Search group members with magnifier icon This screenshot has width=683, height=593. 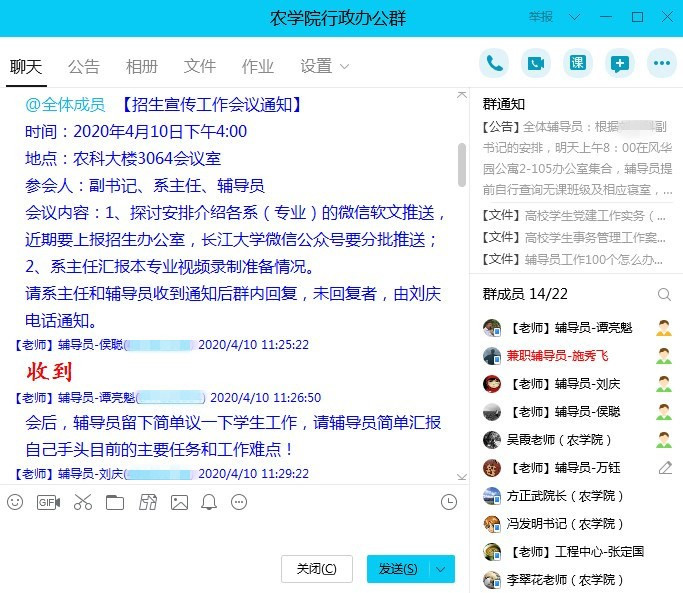point(664,294)
